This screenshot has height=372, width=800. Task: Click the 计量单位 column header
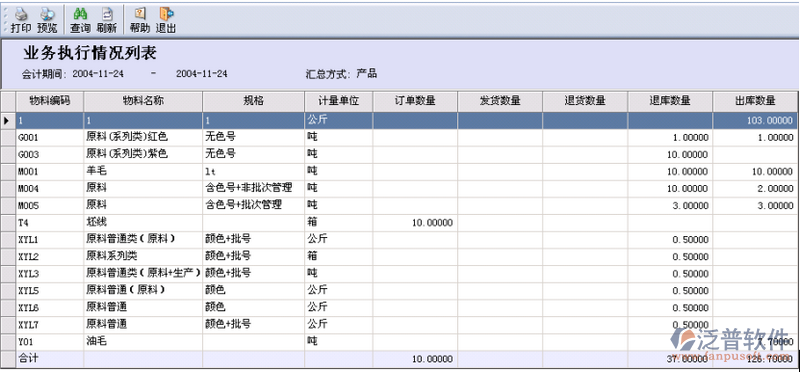point(339,101)
